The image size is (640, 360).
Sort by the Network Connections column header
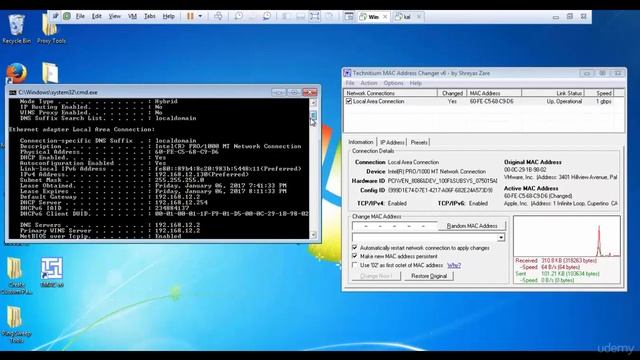tap(391, 93)
